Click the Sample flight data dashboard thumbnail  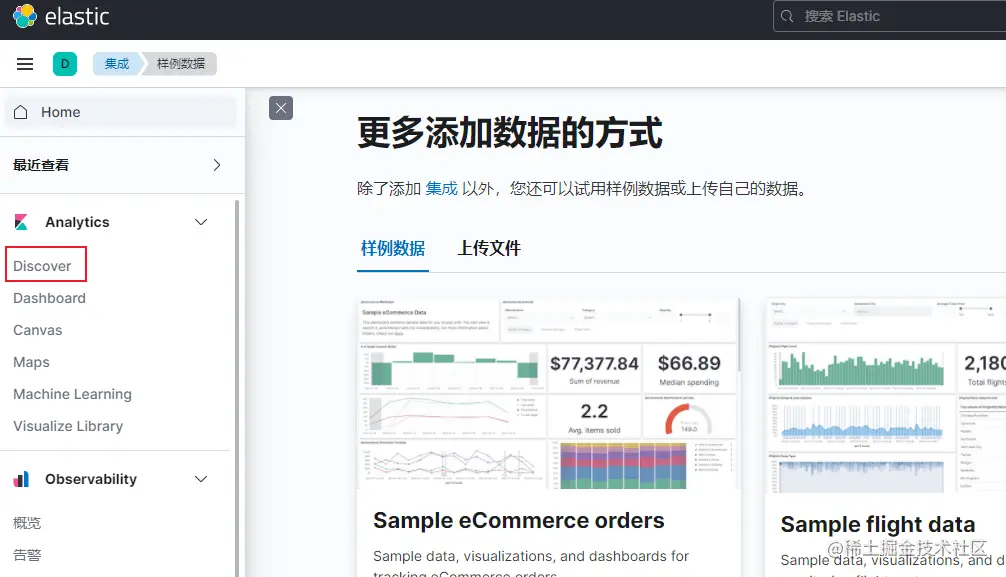pos(885,395)
